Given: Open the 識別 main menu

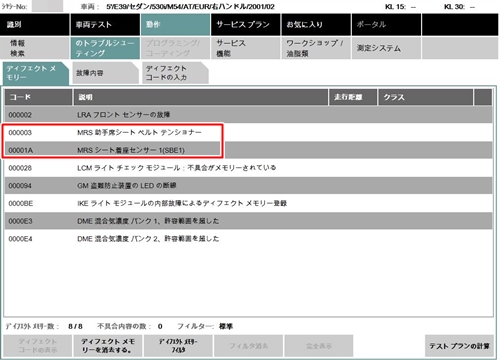Looking at the screenshot, I should click(x=35, y=25).
